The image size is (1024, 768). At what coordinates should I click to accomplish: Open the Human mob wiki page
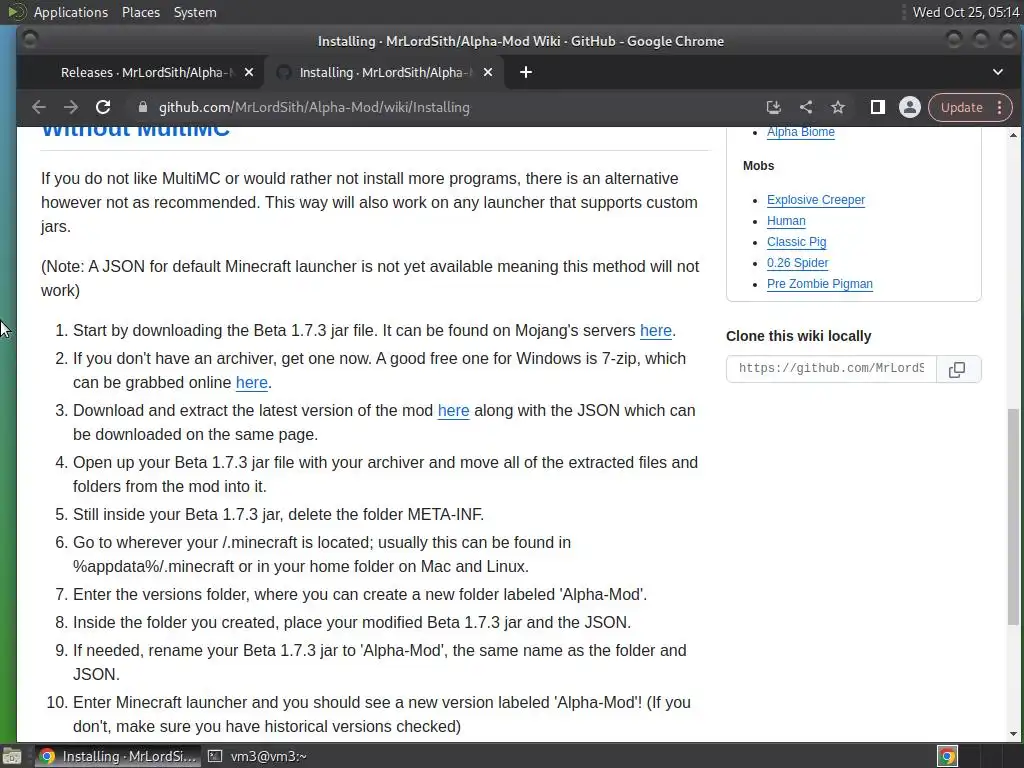coord(786,221)
